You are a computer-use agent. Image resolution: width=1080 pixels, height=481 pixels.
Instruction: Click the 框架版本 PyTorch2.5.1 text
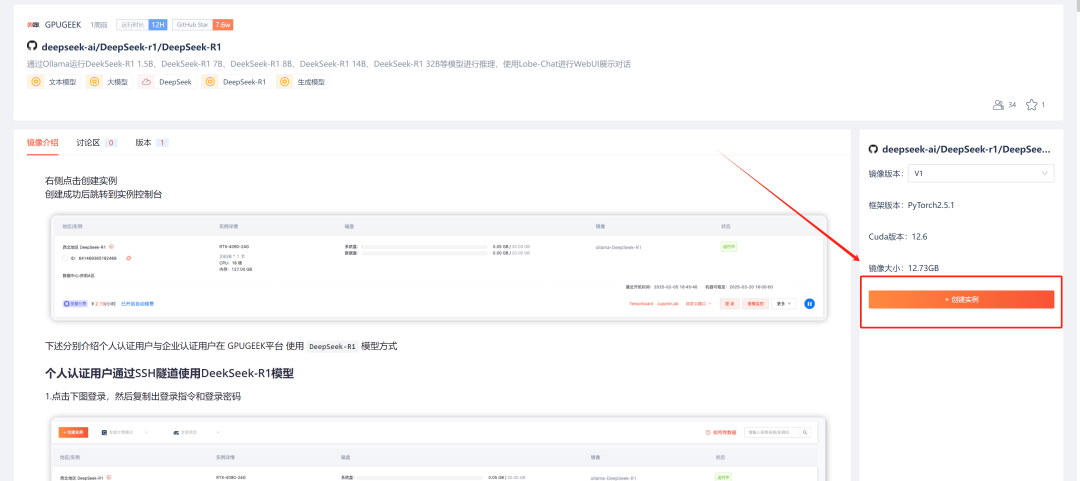pyautogui.click(x=911, y=205)
